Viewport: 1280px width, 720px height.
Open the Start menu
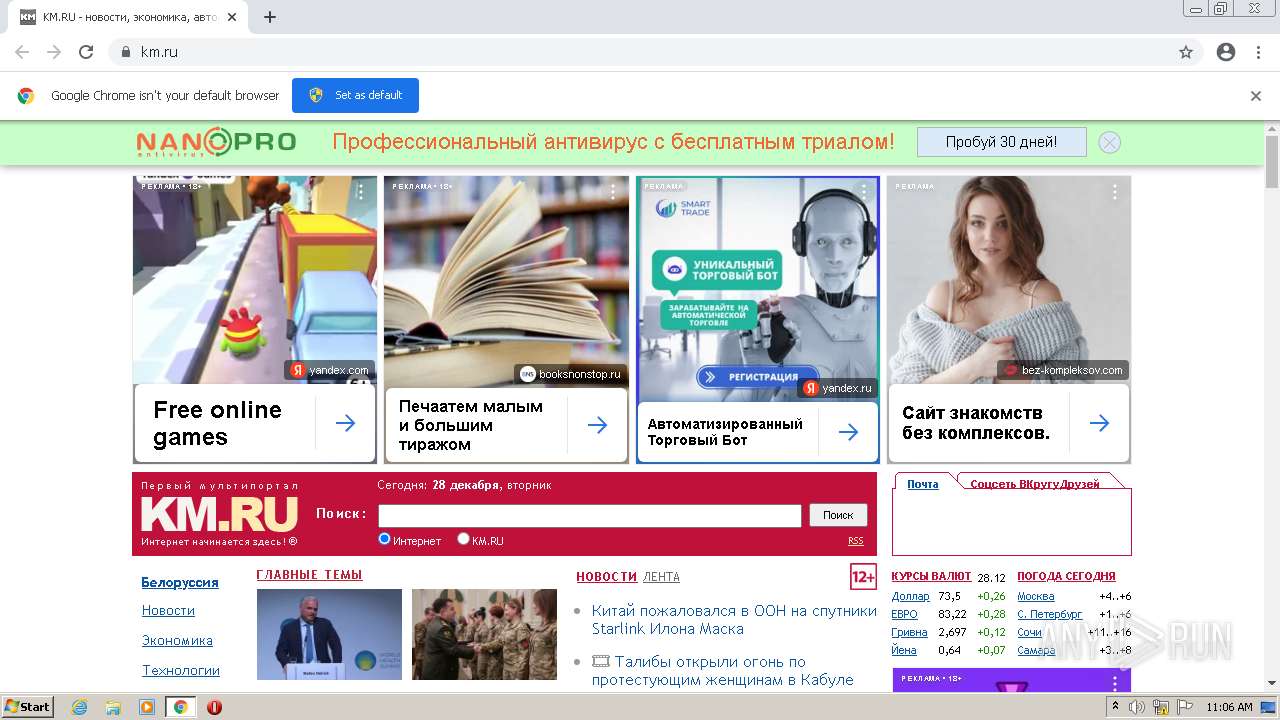(28, 707)
